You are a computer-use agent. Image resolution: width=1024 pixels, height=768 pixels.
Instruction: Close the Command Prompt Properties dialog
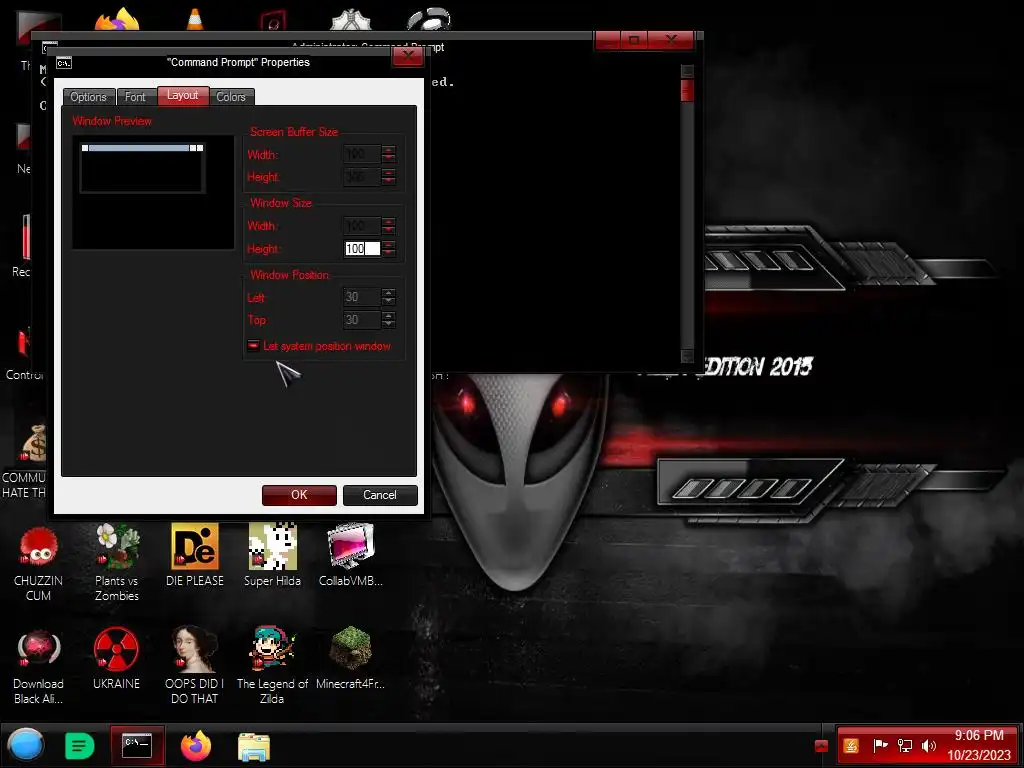click(x=408, y=56)
